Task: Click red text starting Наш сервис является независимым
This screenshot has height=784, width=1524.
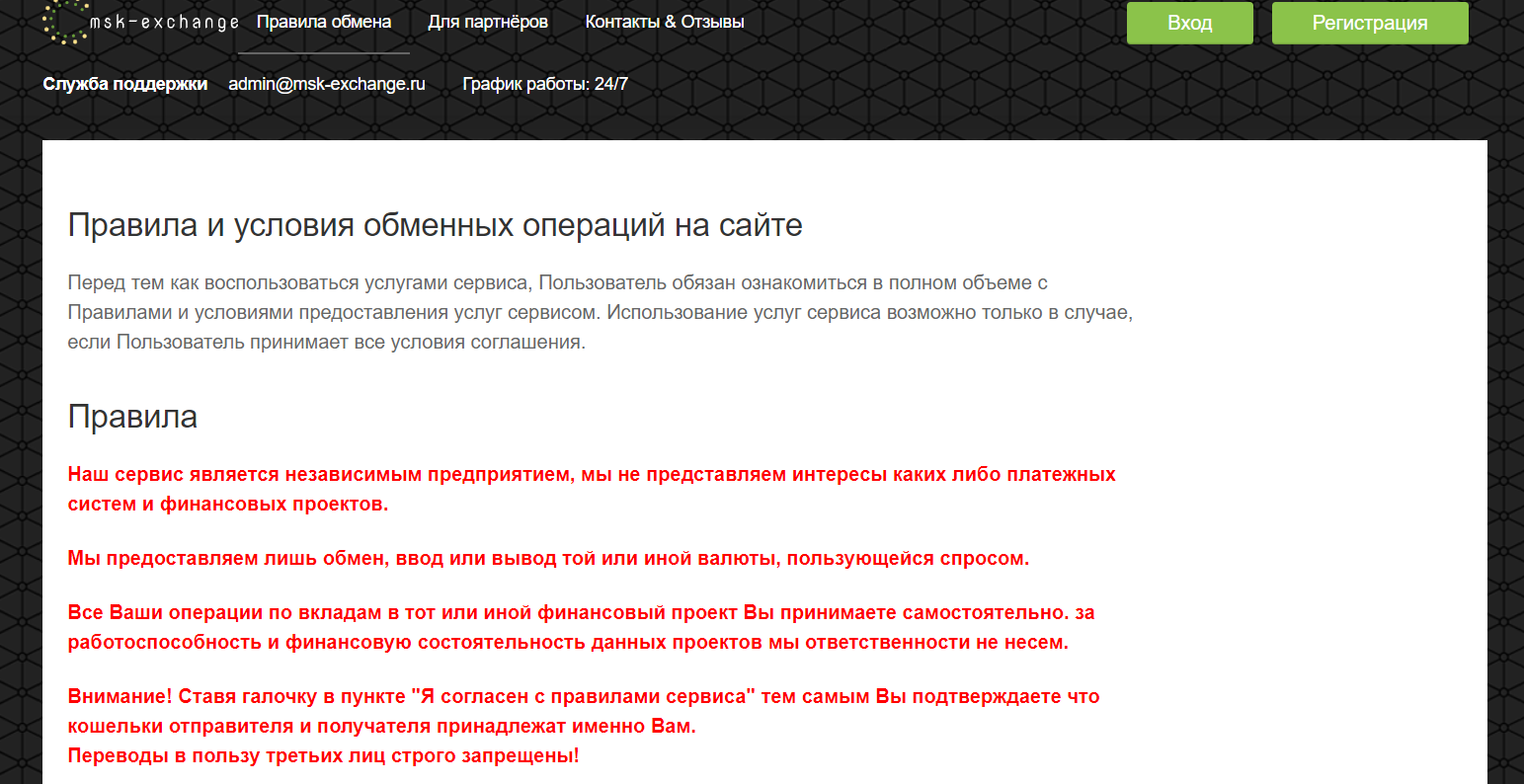Action: 592,489
